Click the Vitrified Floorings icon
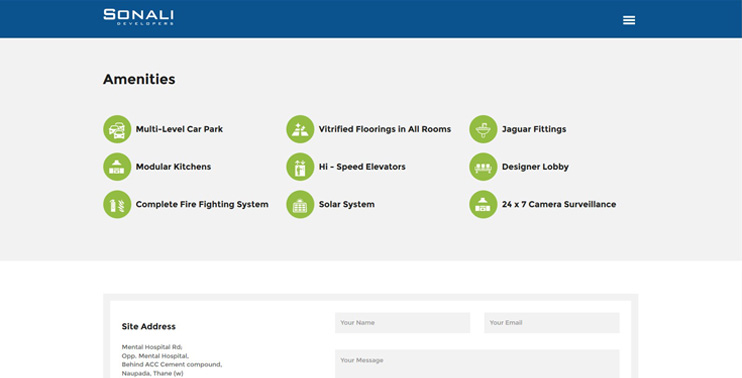Image resolution: width=742 pixels, height=378 pixels. click(300, 129)
